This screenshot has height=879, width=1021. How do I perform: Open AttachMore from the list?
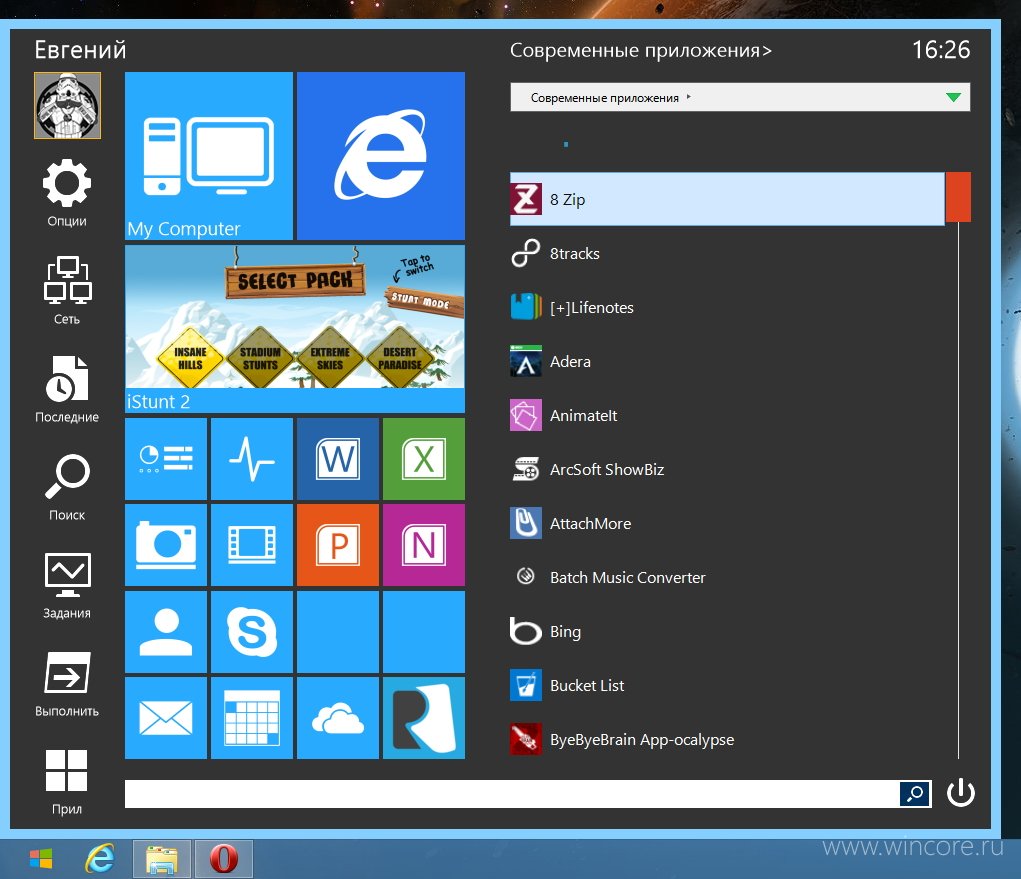click(727, 523)
